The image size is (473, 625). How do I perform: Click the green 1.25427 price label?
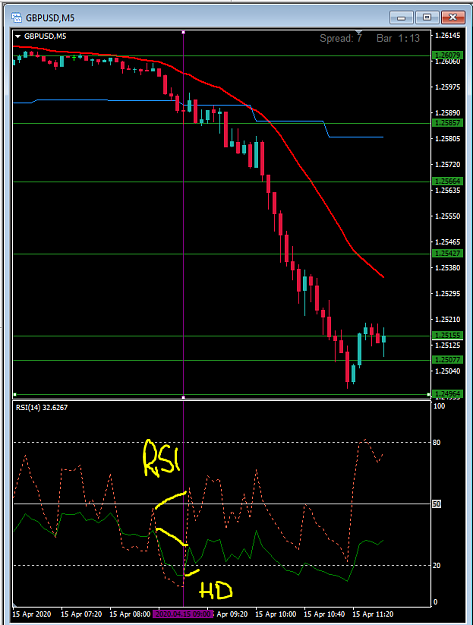click(447, 254)
